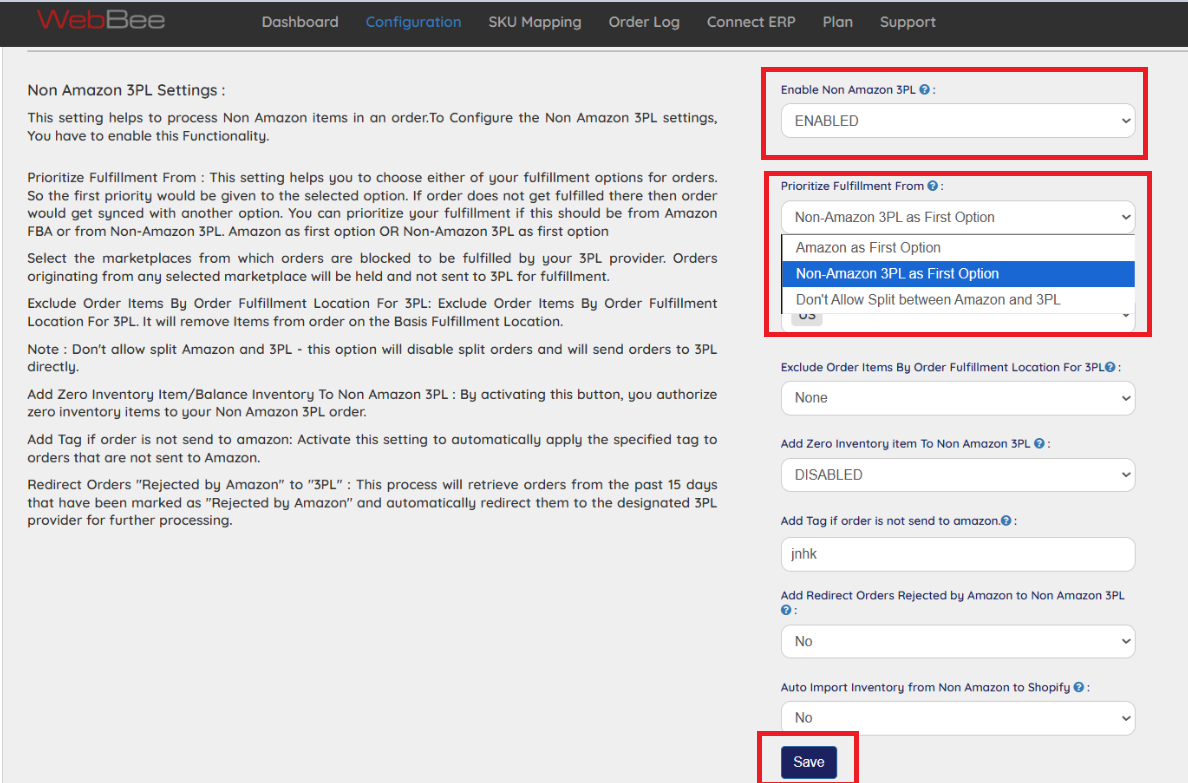Screen dimensions: 1188x783
Task: Open help icon for Prioritize Fulfillment From
Action: click(933, 186)
